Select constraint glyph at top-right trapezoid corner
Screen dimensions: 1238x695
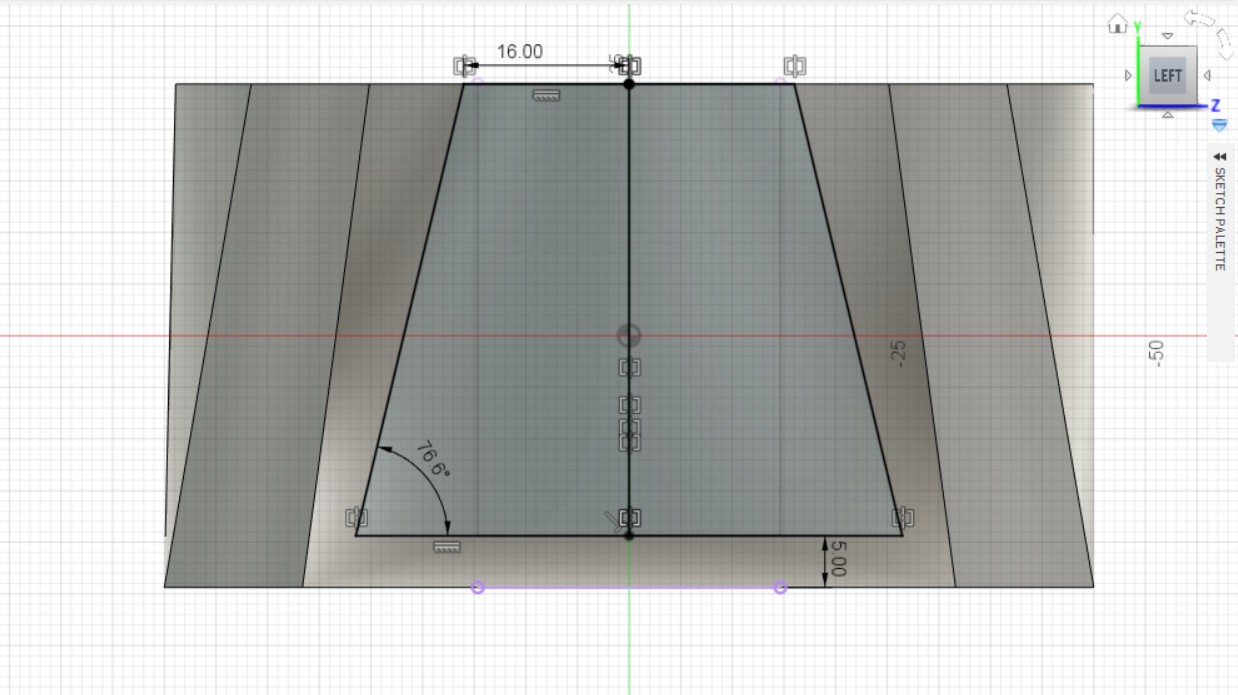pyautogui.click(x=795, y=67)
